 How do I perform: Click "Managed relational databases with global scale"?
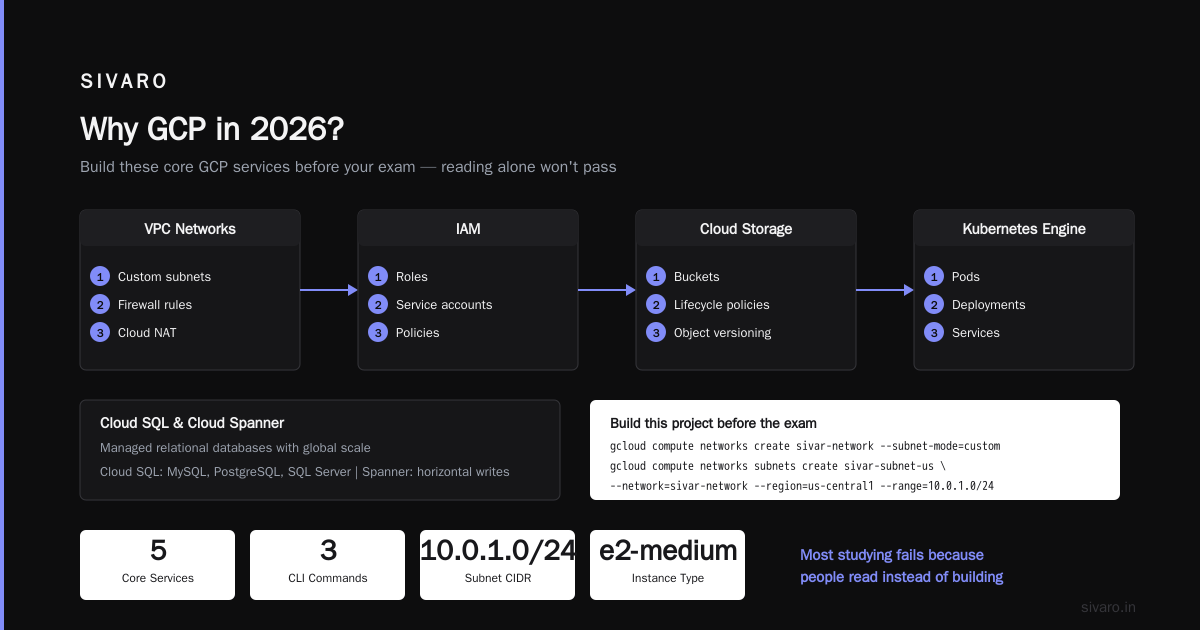pos(235,448)
